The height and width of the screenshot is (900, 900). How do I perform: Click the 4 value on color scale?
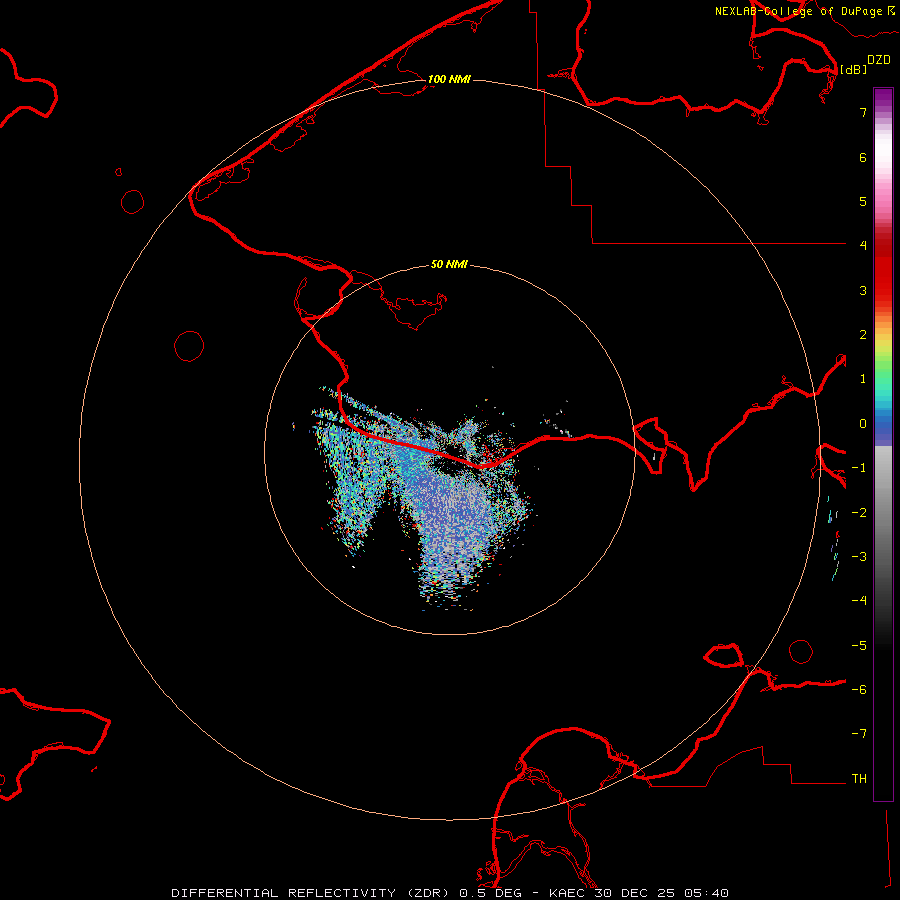tap(863, 246)
